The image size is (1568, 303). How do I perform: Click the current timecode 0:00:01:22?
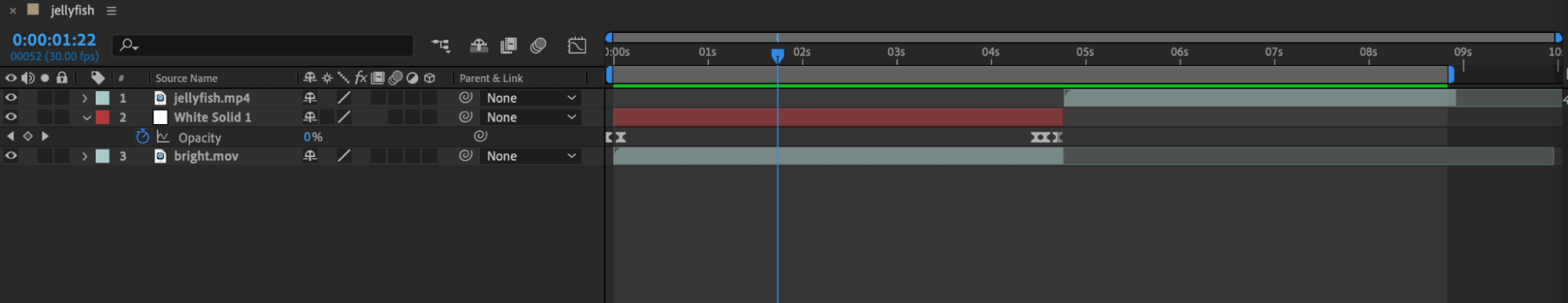coord(54,39)
